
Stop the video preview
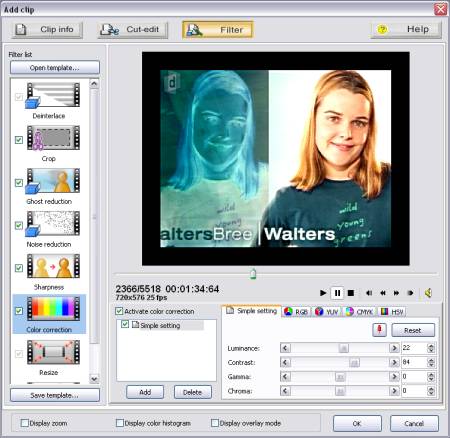tap(351, 293)
